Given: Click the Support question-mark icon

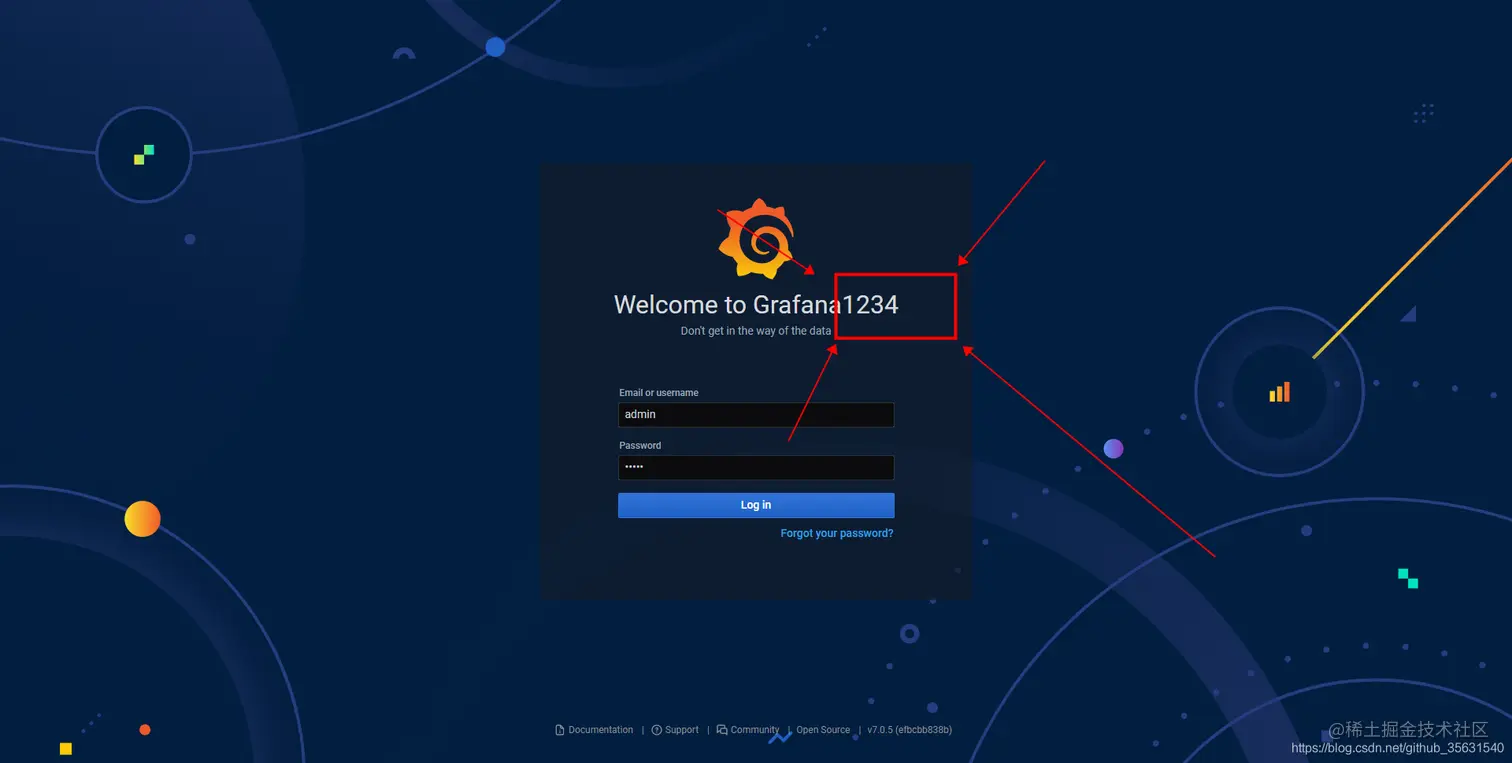Looking at the screenshot, I should pos(657,730).
